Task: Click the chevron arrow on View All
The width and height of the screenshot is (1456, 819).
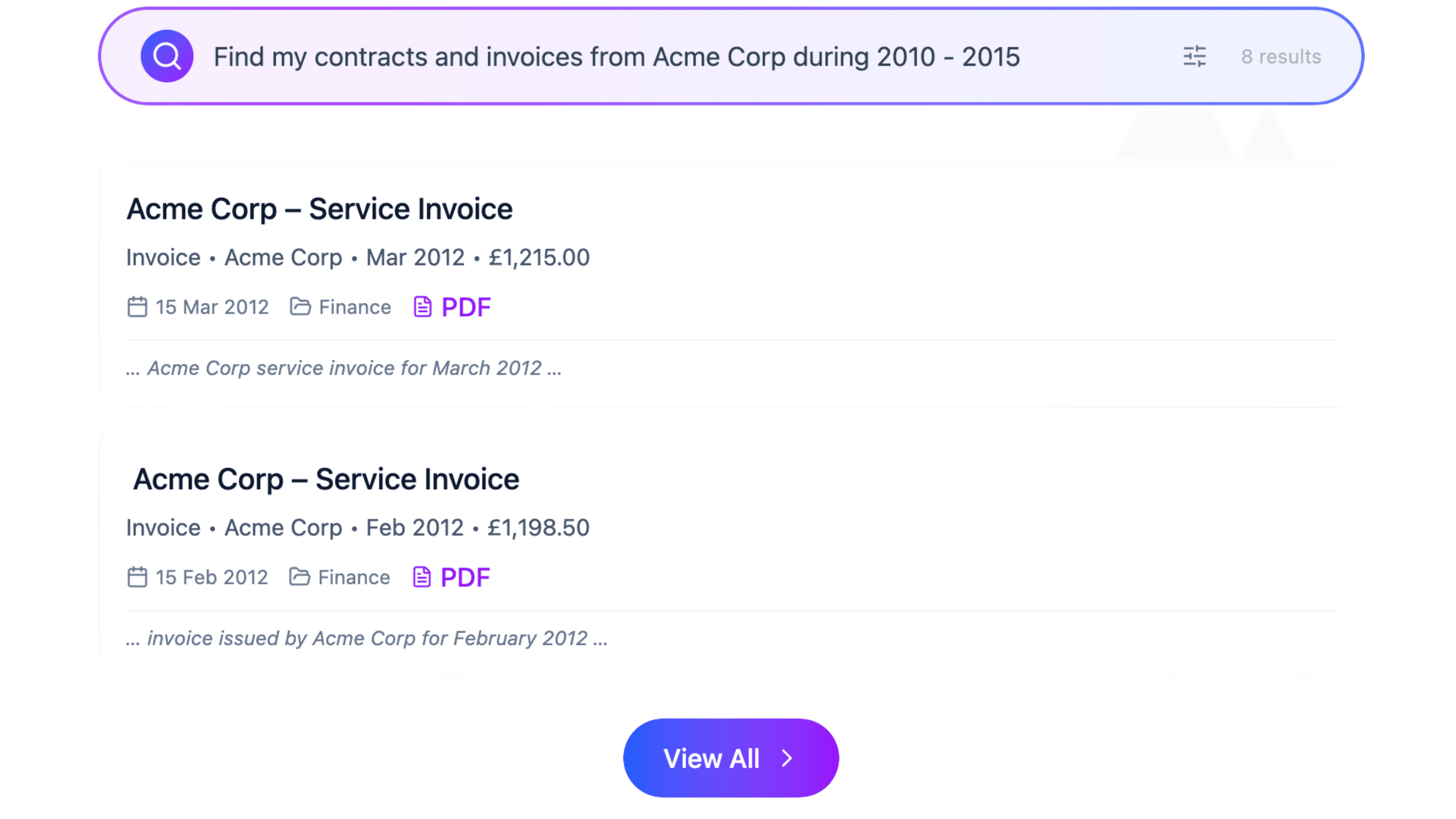Action: pos(788,758)
